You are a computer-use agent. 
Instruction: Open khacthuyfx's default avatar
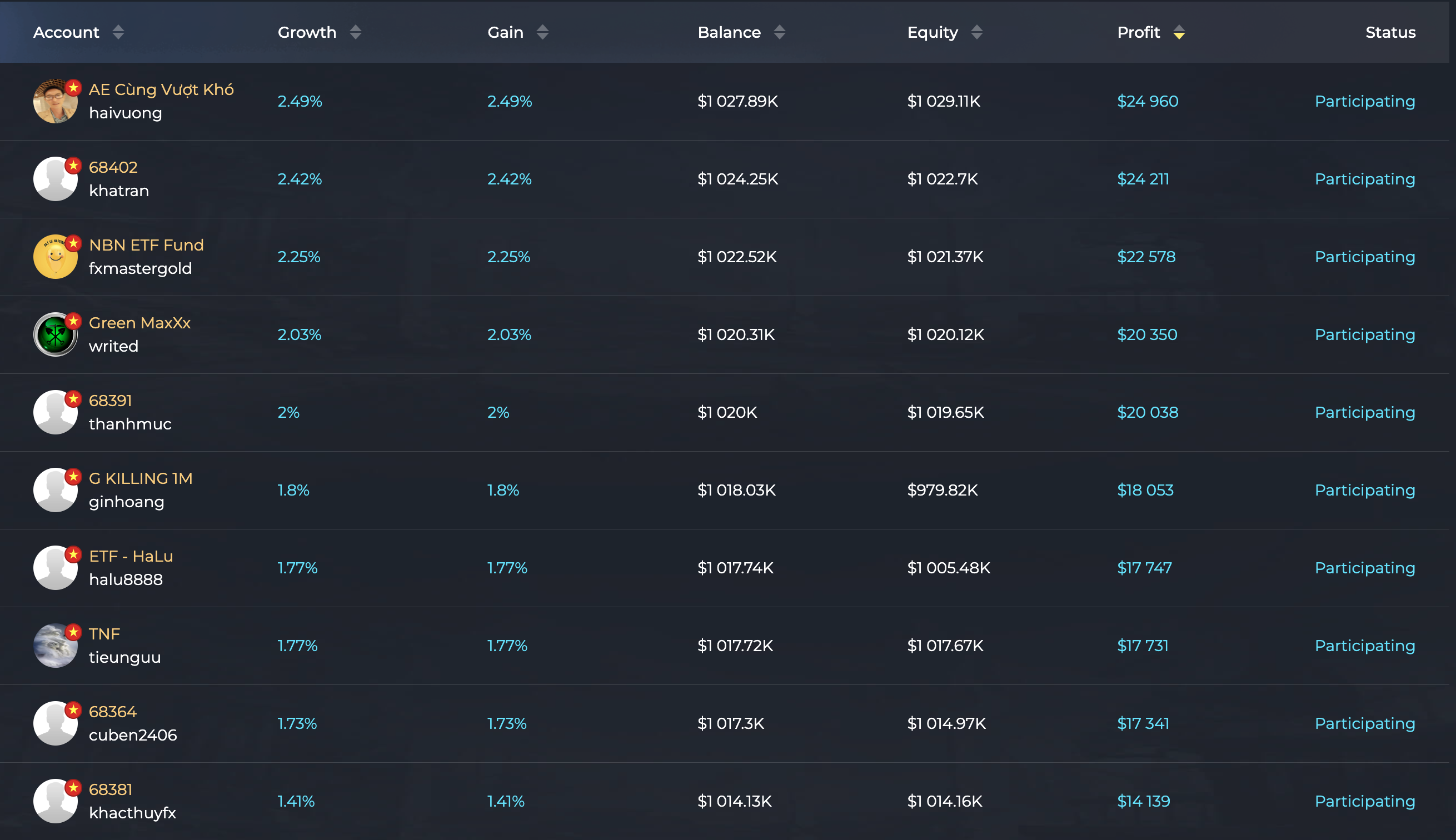pos(56,801)
